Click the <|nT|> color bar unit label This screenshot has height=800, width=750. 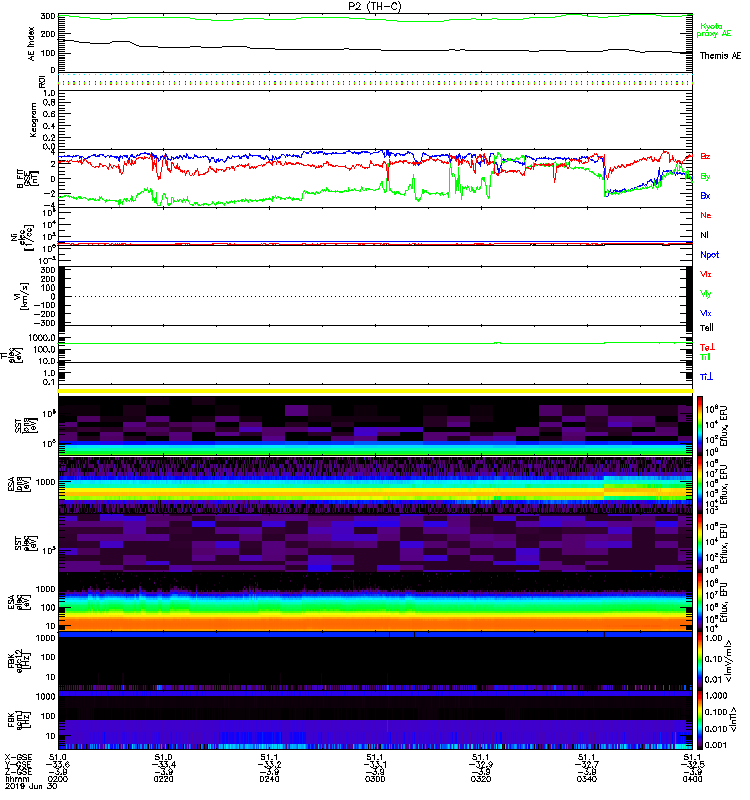click(x=731, y=720)
